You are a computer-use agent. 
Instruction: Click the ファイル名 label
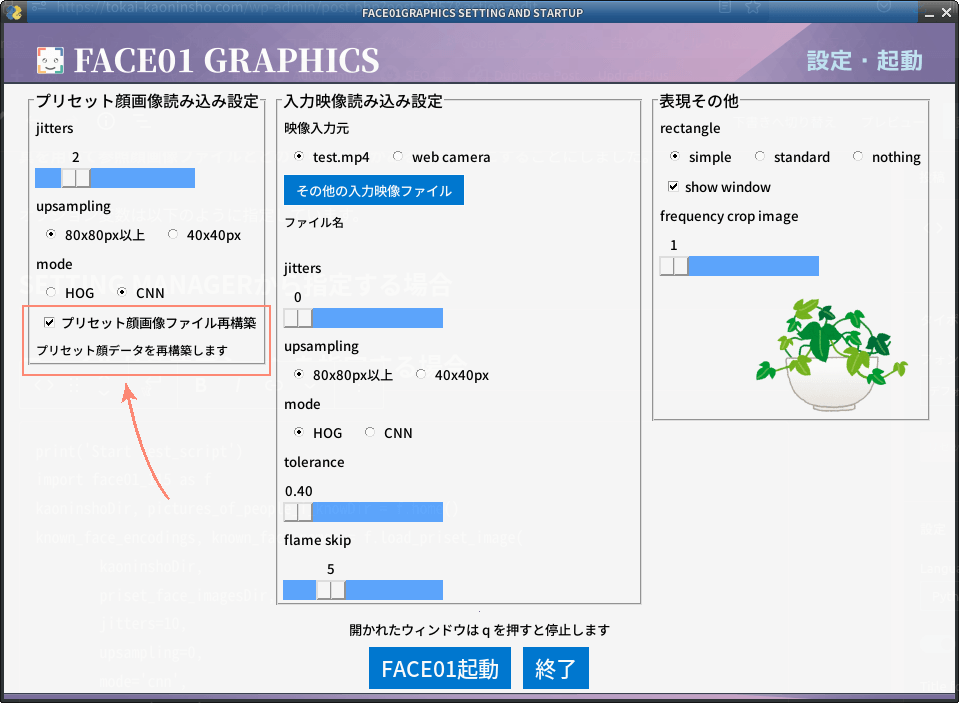pyautogui.click(x=314, y=223)
